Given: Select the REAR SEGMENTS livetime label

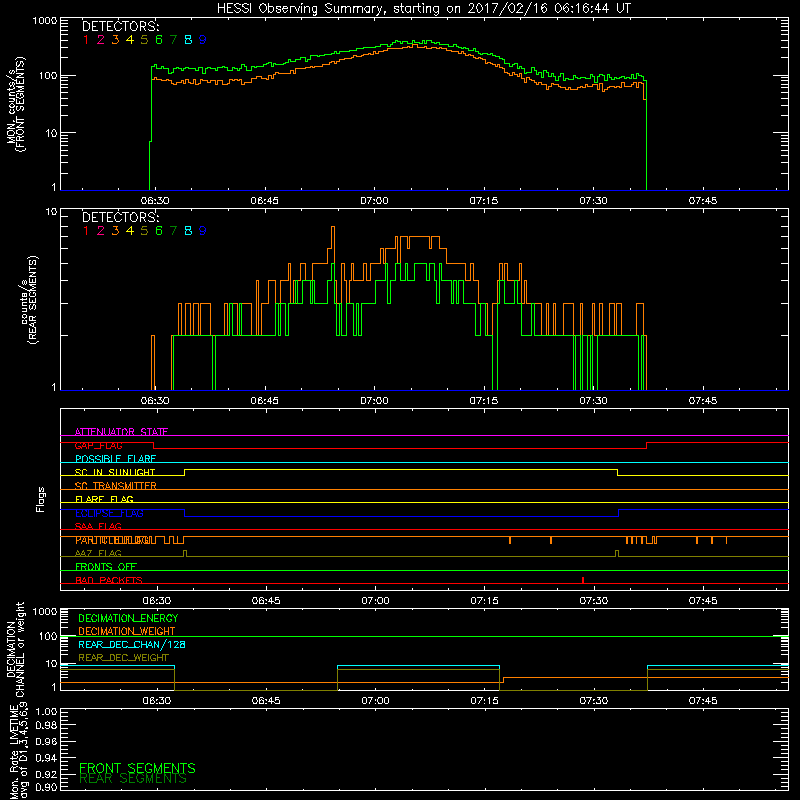Looking at the screenshot, I should 133,778.
